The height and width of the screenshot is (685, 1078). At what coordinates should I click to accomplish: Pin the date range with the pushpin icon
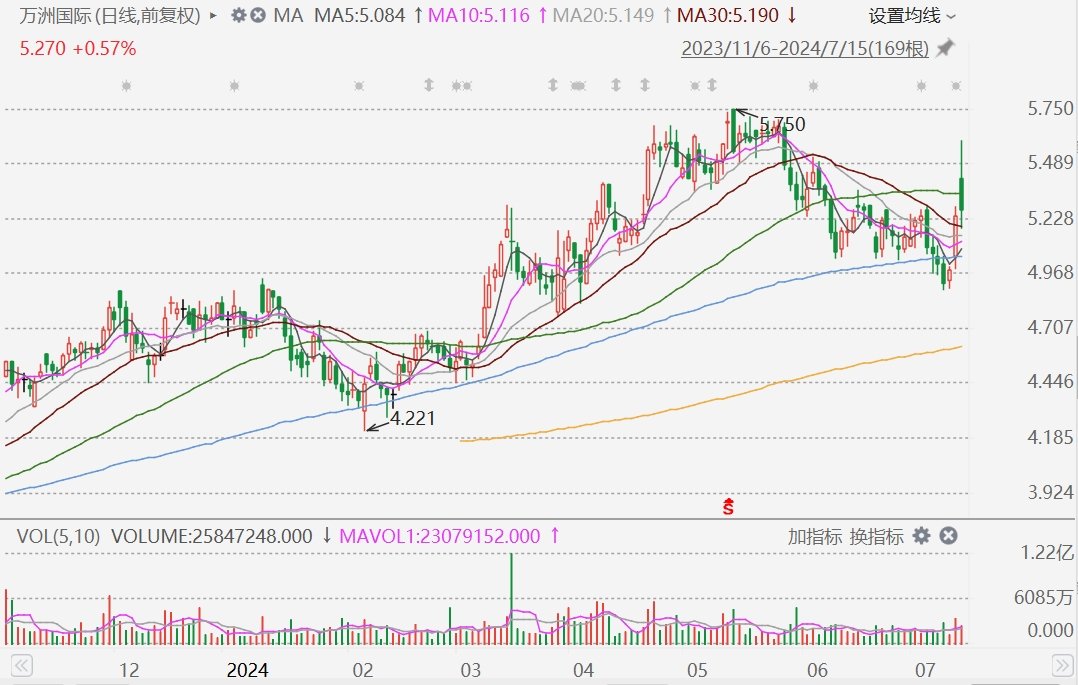(x=945, y=48)
